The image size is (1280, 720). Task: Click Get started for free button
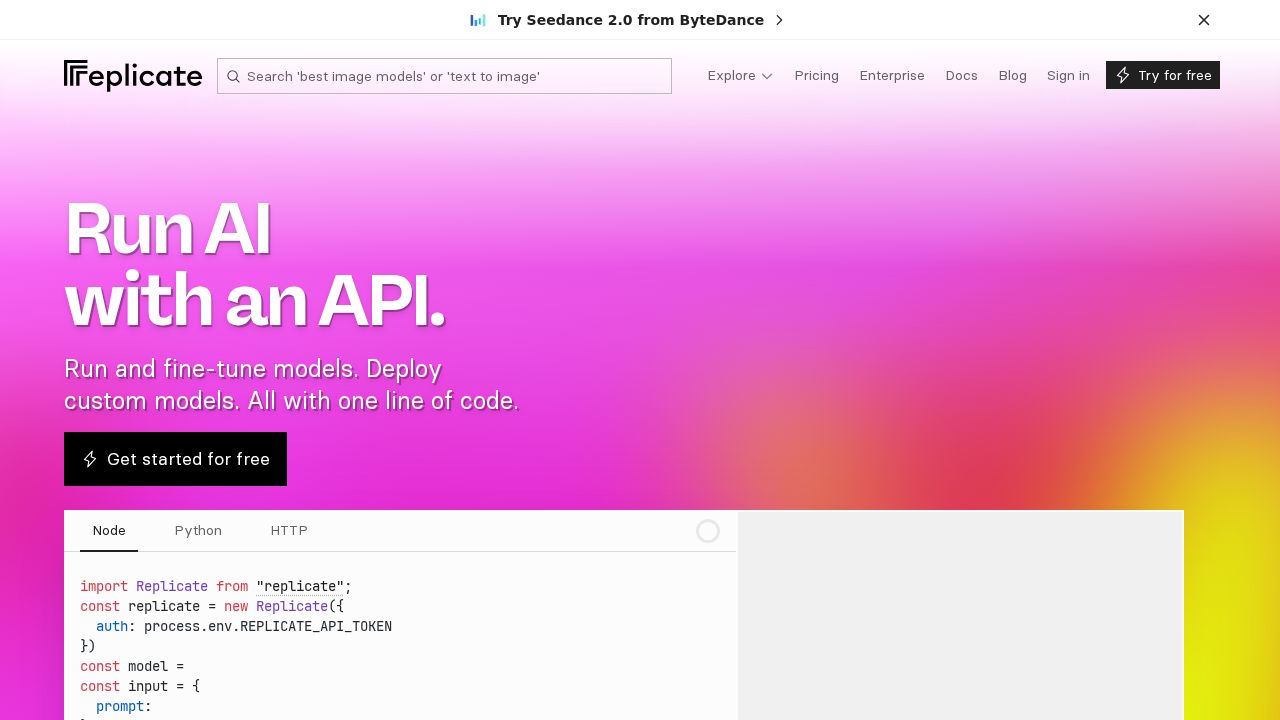pos(175,459)
